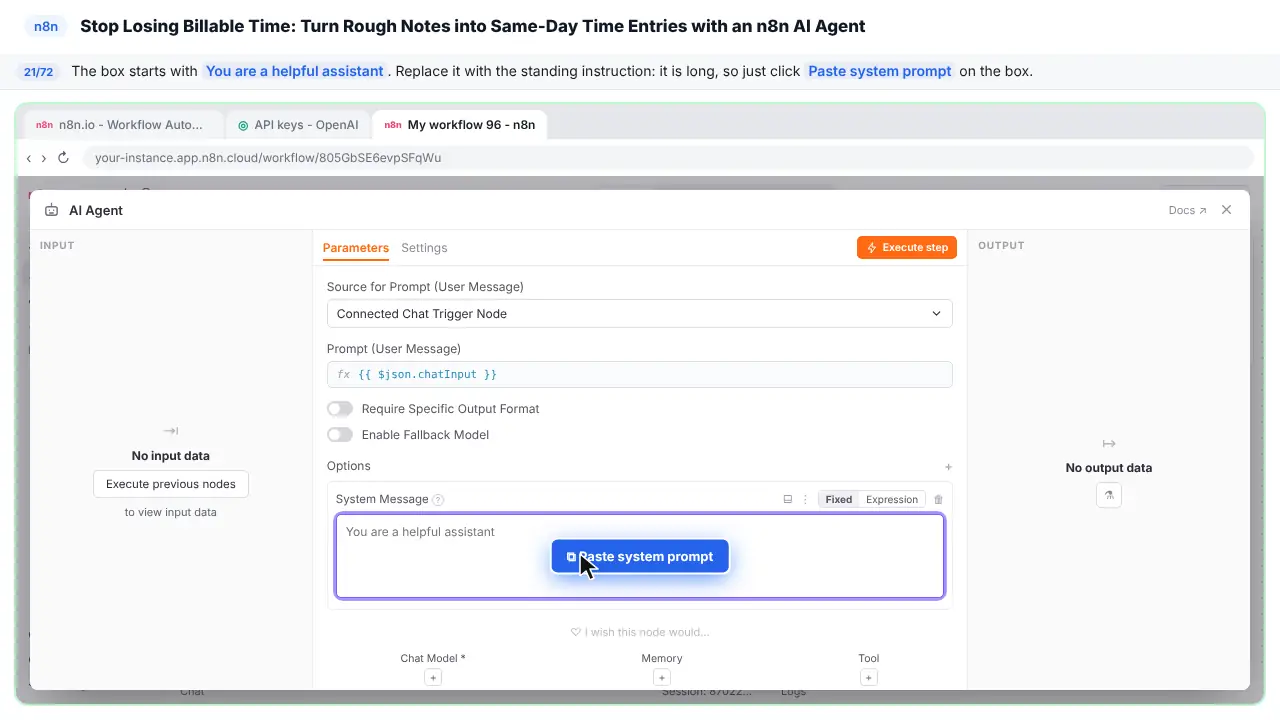1280x720 pixels.
Task: Add a Chat Model with its plus button
Action: click(x=433, y=677)
